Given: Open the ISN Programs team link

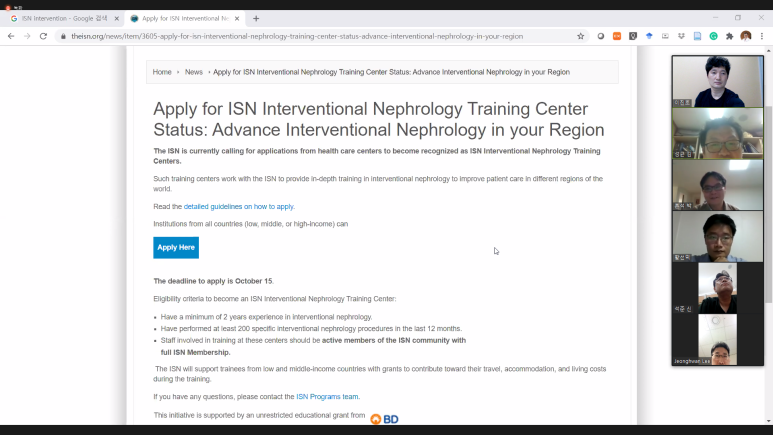Looking at the screenshot, I should 327,397.
